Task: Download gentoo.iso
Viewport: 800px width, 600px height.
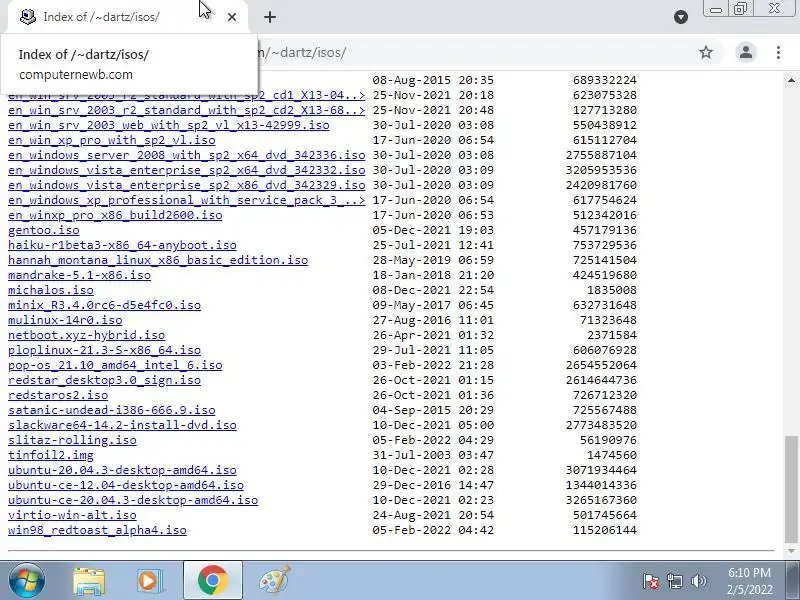Action: click(x=44, y=230)
